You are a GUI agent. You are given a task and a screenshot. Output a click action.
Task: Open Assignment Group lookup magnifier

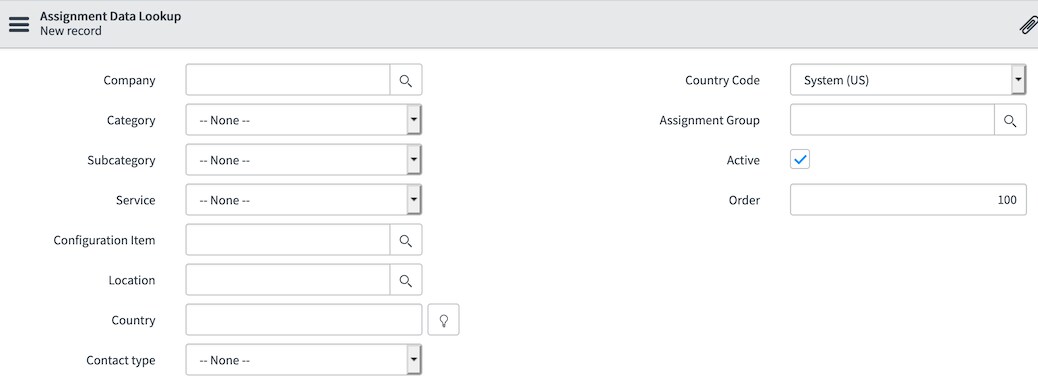(x=1010, y=120)
